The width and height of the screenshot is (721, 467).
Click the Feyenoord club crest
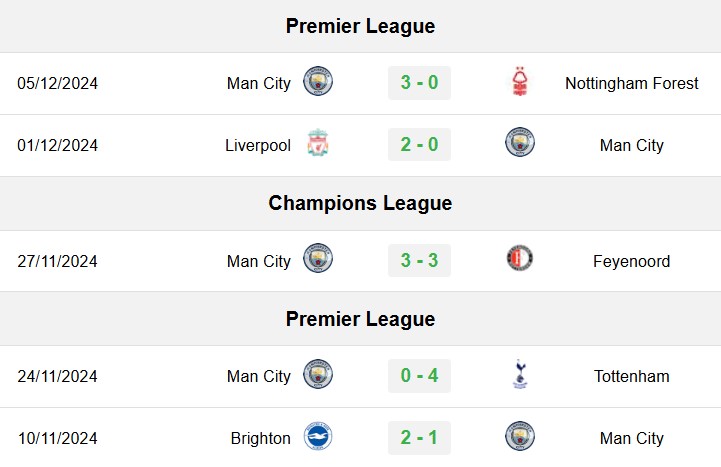click(x=520, y=258)
